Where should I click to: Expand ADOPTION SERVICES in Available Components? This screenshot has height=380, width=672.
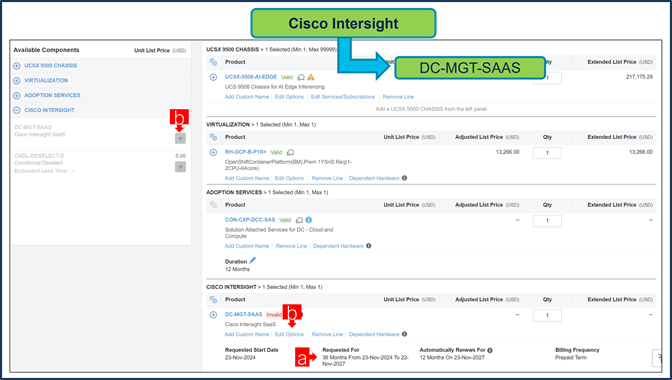(17, 96)
